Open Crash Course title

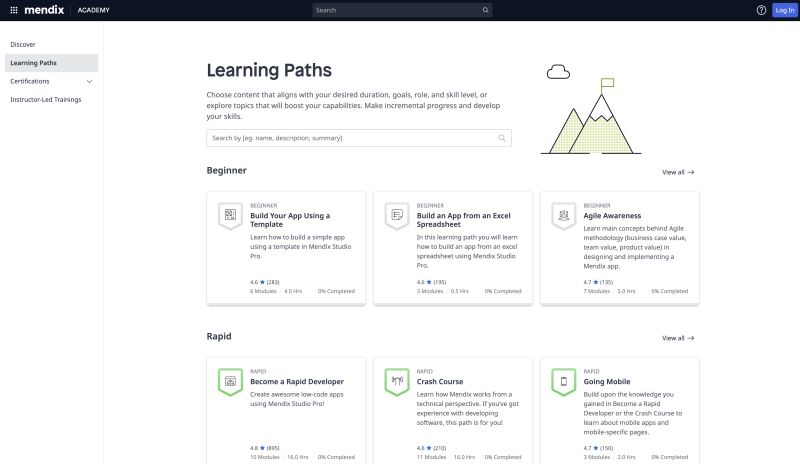(440, 382)
